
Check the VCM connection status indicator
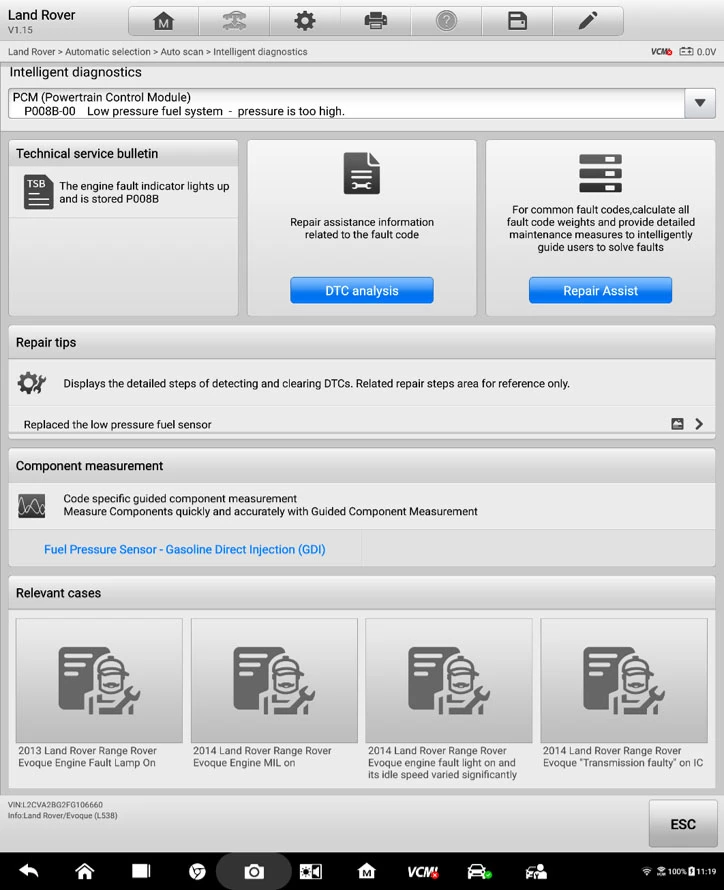pyautogui.click(x=662, y=52)
